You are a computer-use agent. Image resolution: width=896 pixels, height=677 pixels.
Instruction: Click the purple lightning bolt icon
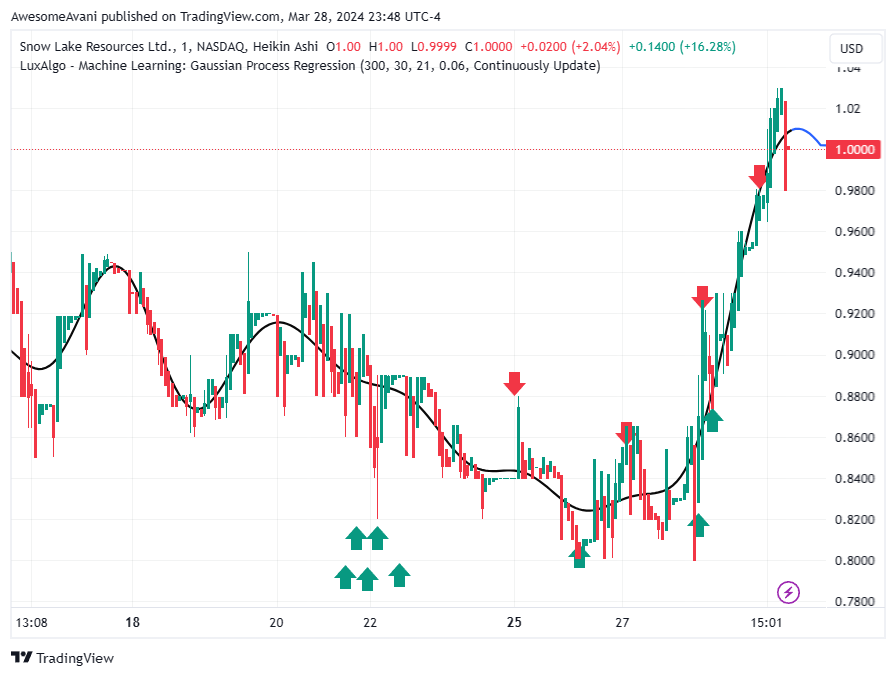pos(788,592)
